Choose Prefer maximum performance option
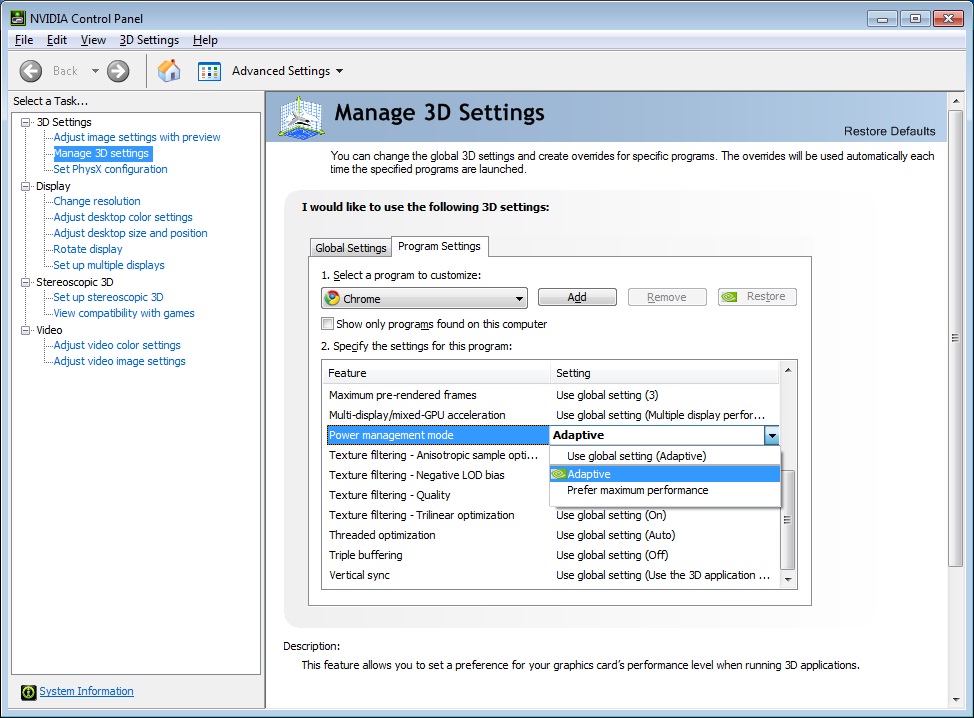 [x=665, y=490]
